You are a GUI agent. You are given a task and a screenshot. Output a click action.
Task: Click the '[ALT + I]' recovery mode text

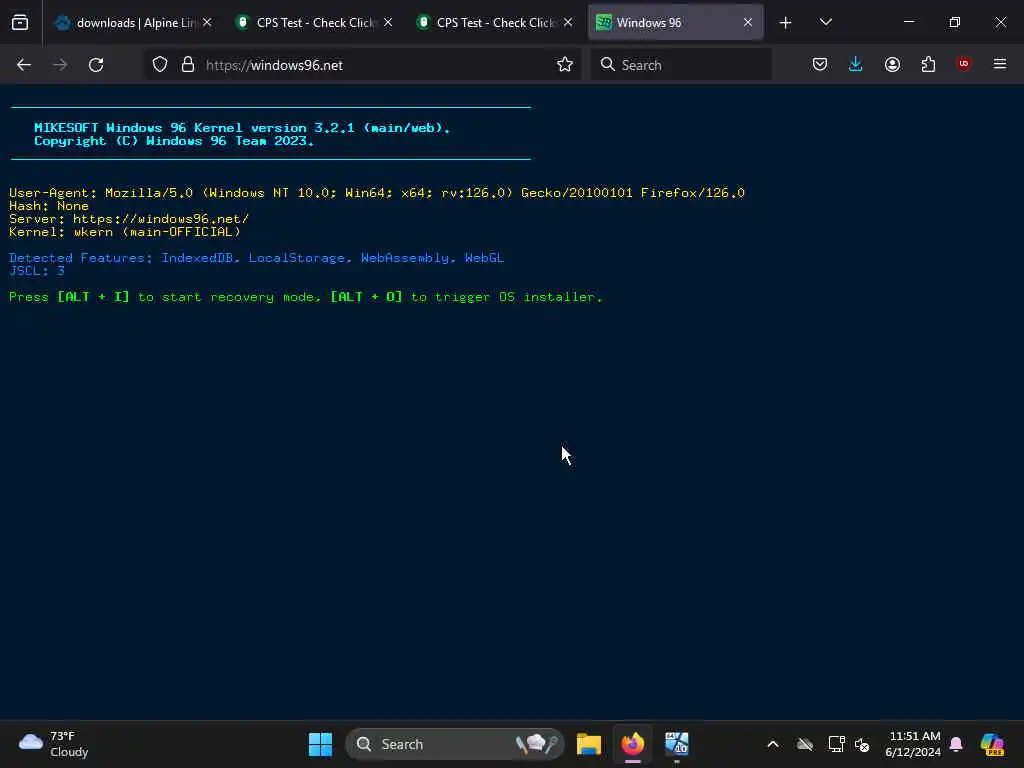coord(93,296)
